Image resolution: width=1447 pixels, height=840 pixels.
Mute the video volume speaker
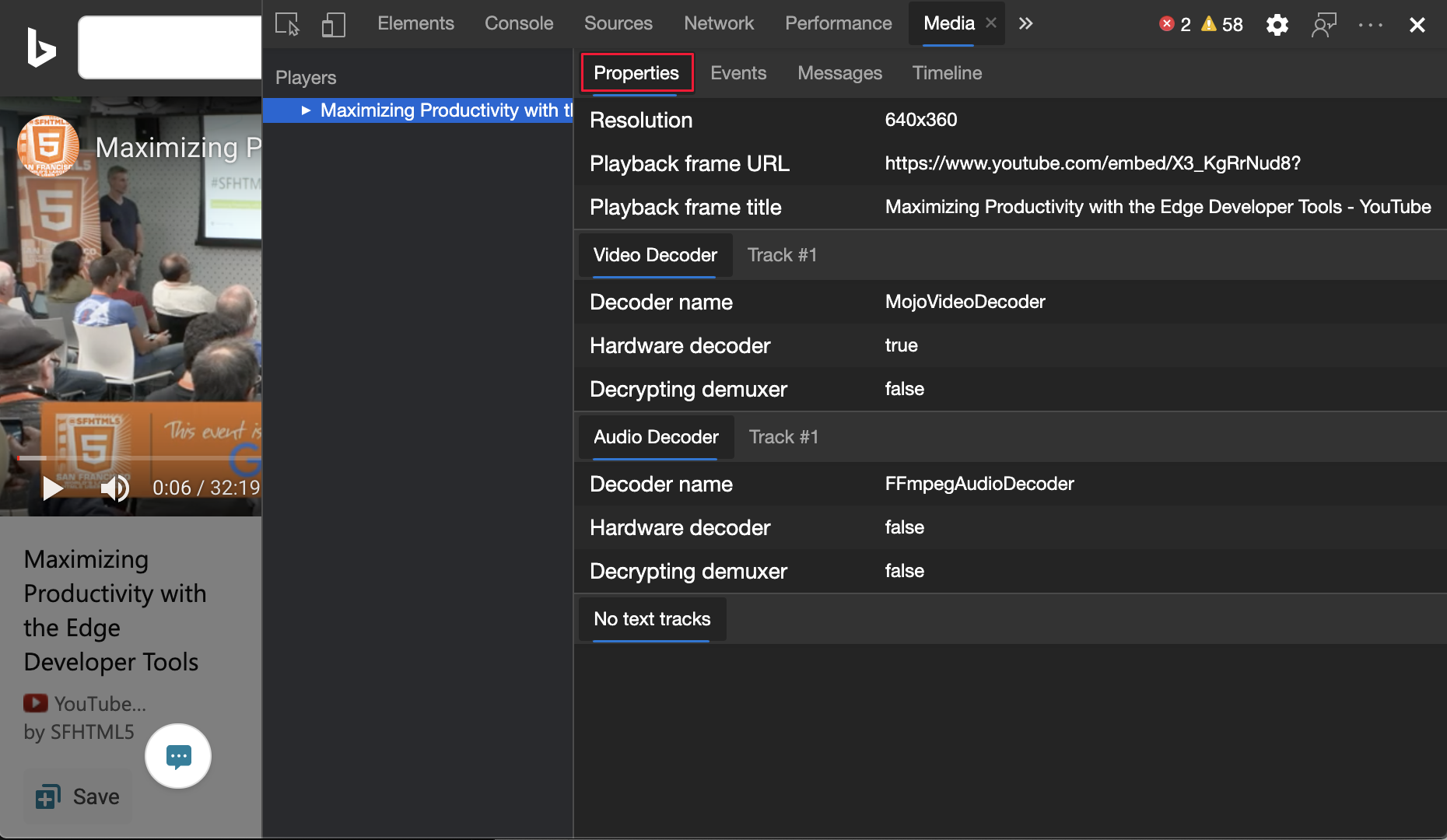coord(114,488)
